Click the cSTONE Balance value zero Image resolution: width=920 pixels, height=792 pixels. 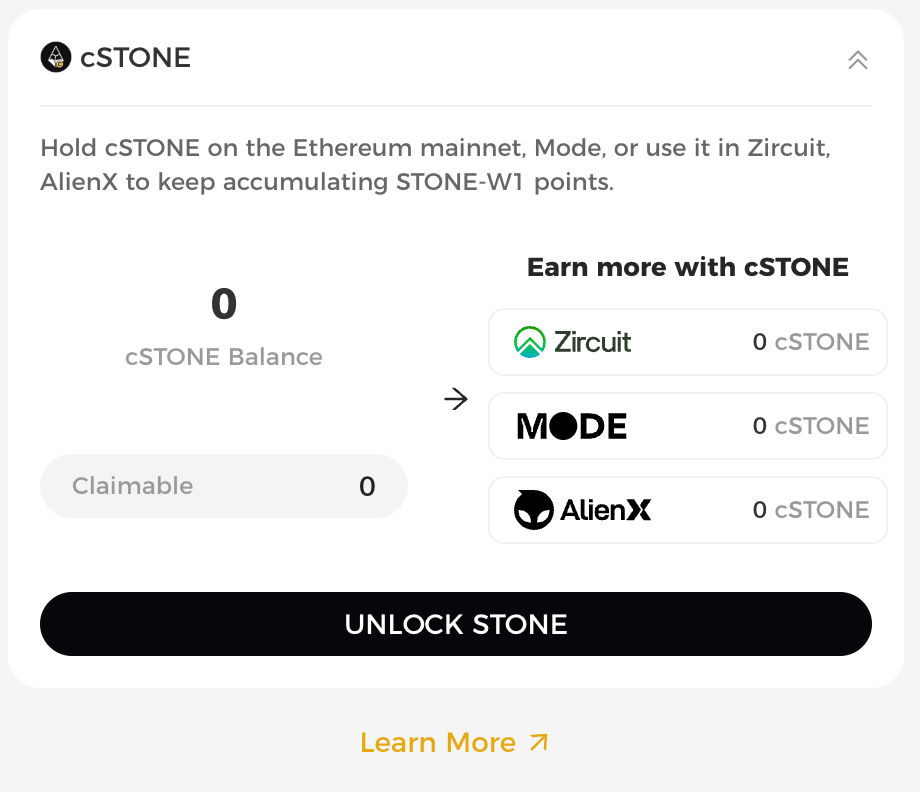pos(224,304)
